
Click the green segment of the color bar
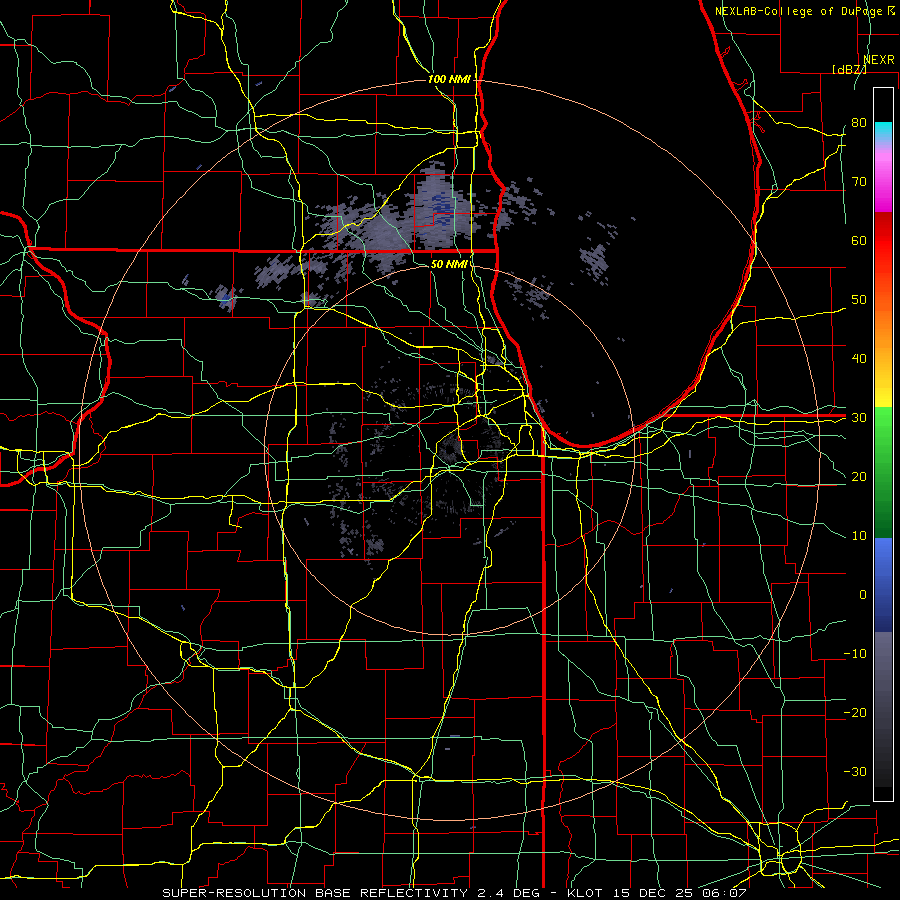(883, 472)
